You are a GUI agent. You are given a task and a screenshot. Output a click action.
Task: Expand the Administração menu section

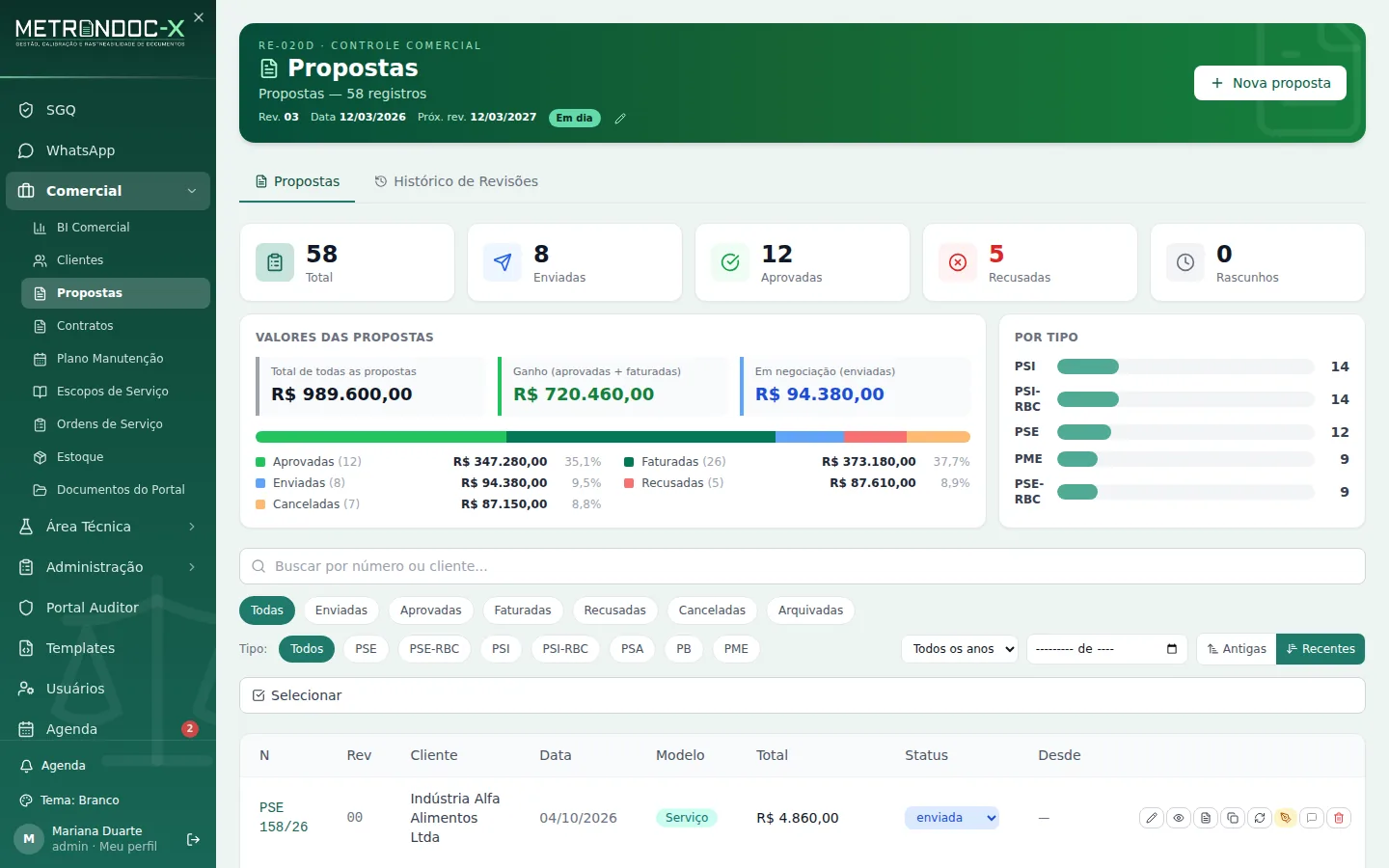click(x=108, y=567)
